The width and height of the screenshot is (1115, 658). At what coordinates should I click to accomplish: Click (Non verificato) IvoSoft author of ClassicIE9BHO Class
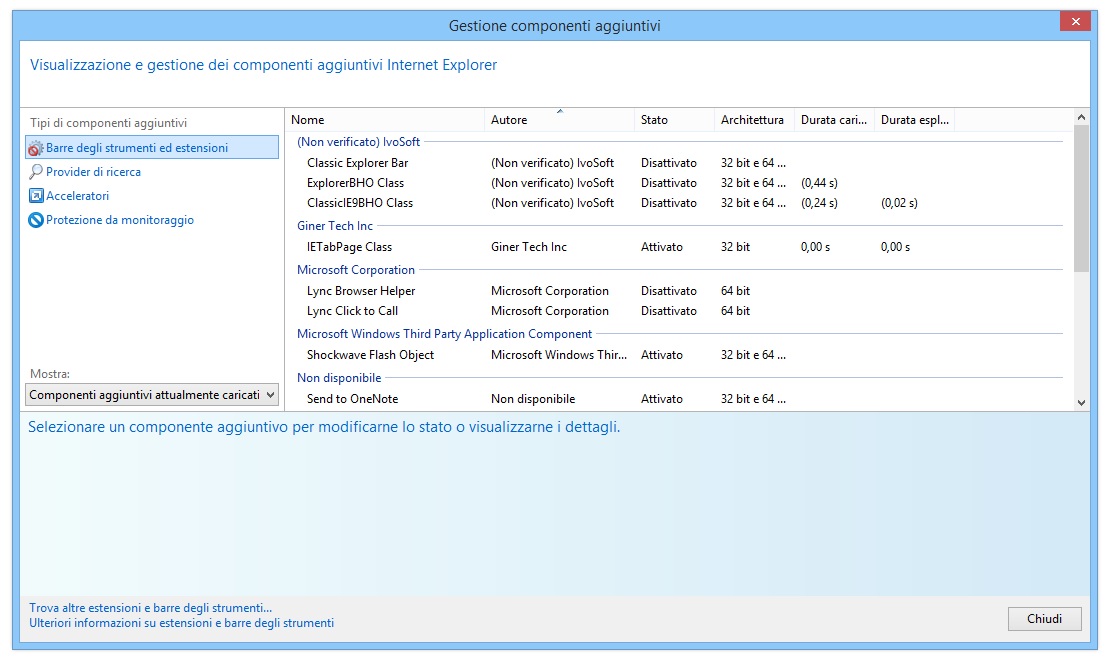(x=553, y=203)
